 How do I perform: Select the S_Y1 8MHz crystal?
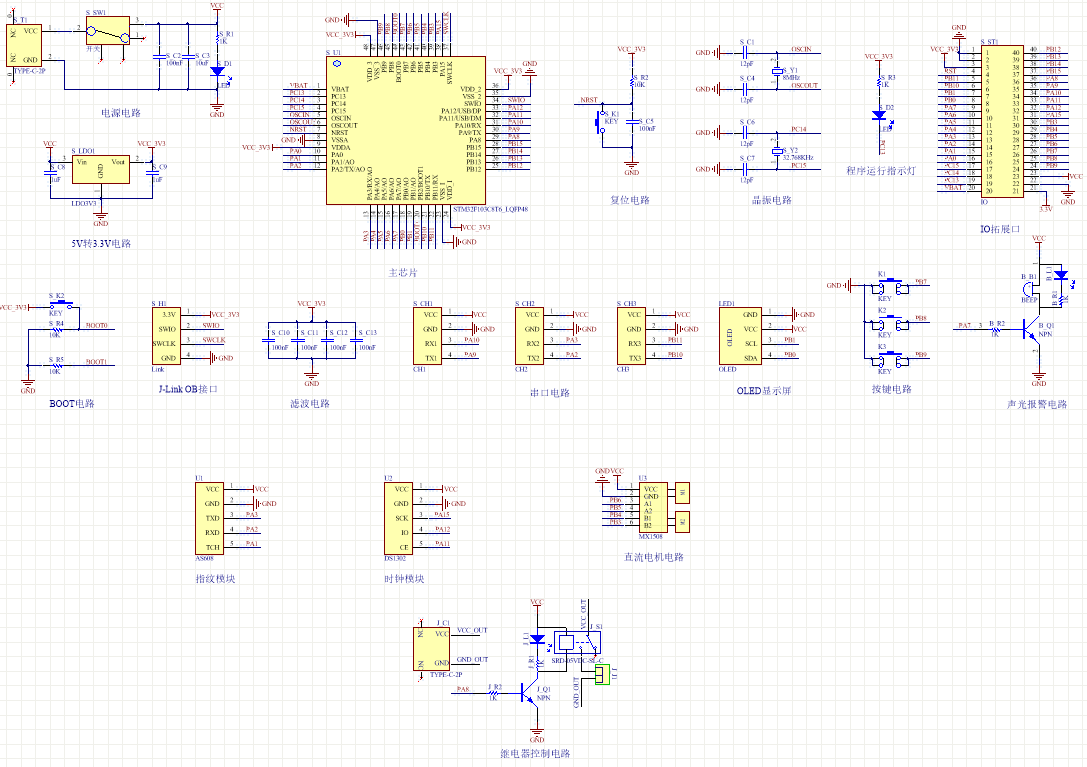(777, 71)
